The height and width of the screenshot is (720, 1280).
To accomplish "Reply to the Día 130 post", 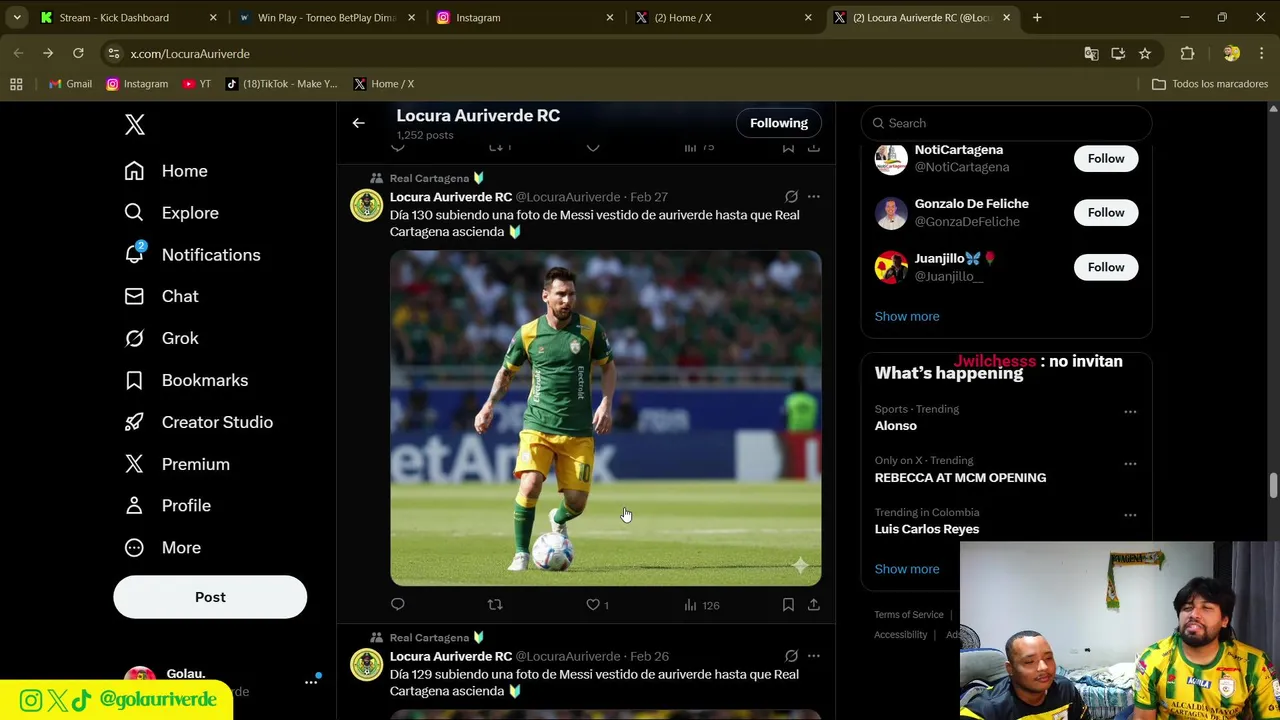I will coord(398,604).
